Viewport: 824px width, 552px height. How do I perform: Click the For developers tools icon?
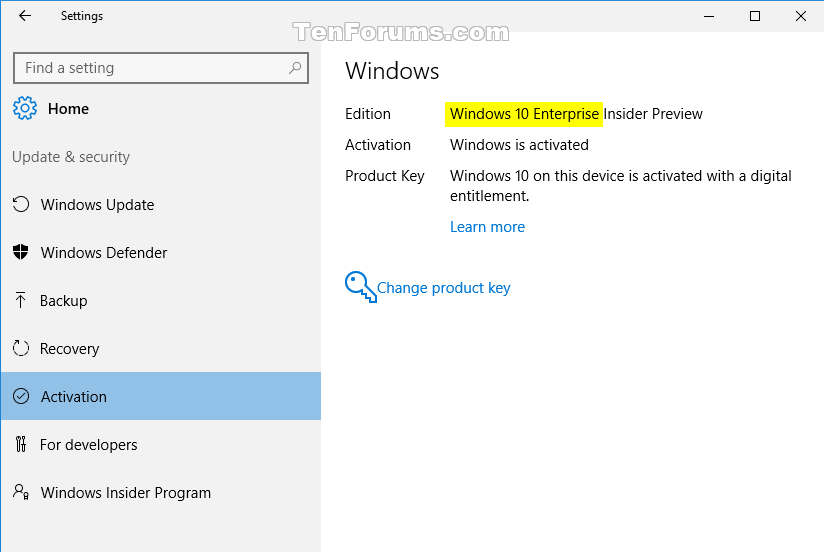20,444
